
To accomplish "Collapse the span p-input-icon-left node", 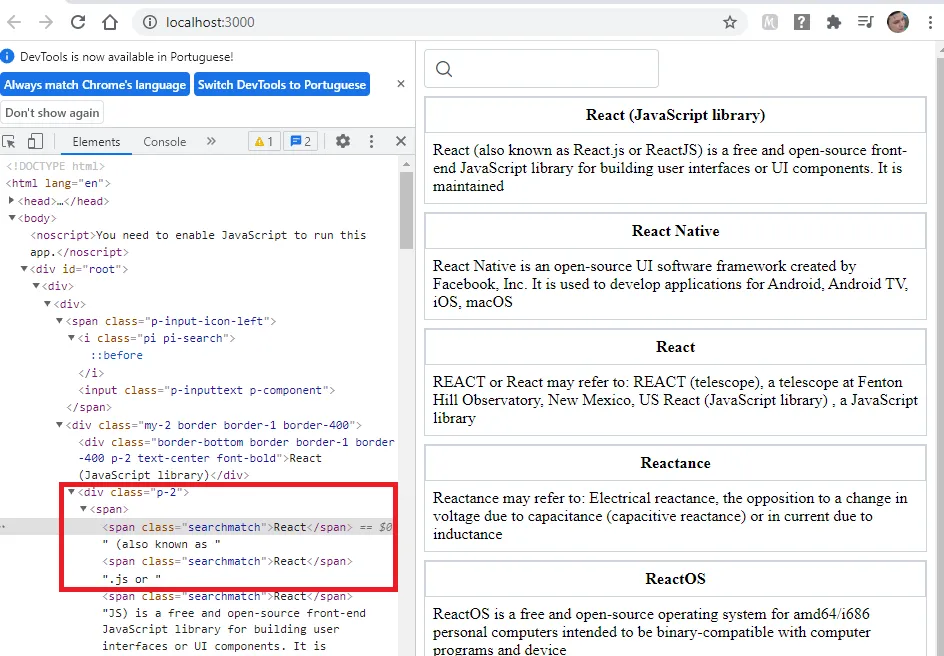I will click(59, 321).
